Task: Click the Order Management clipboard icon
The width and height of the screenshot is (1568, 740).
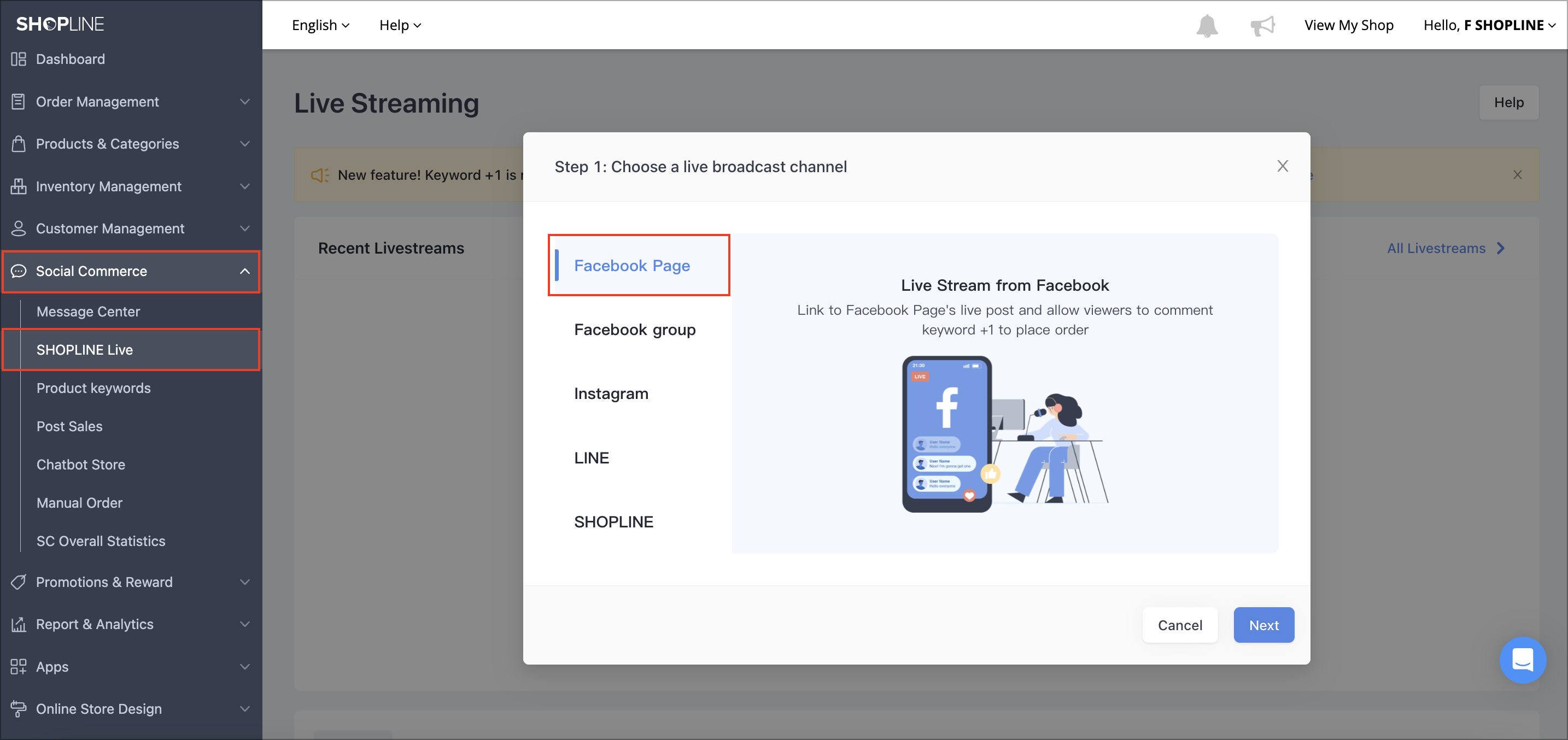Action: (19, 102)
